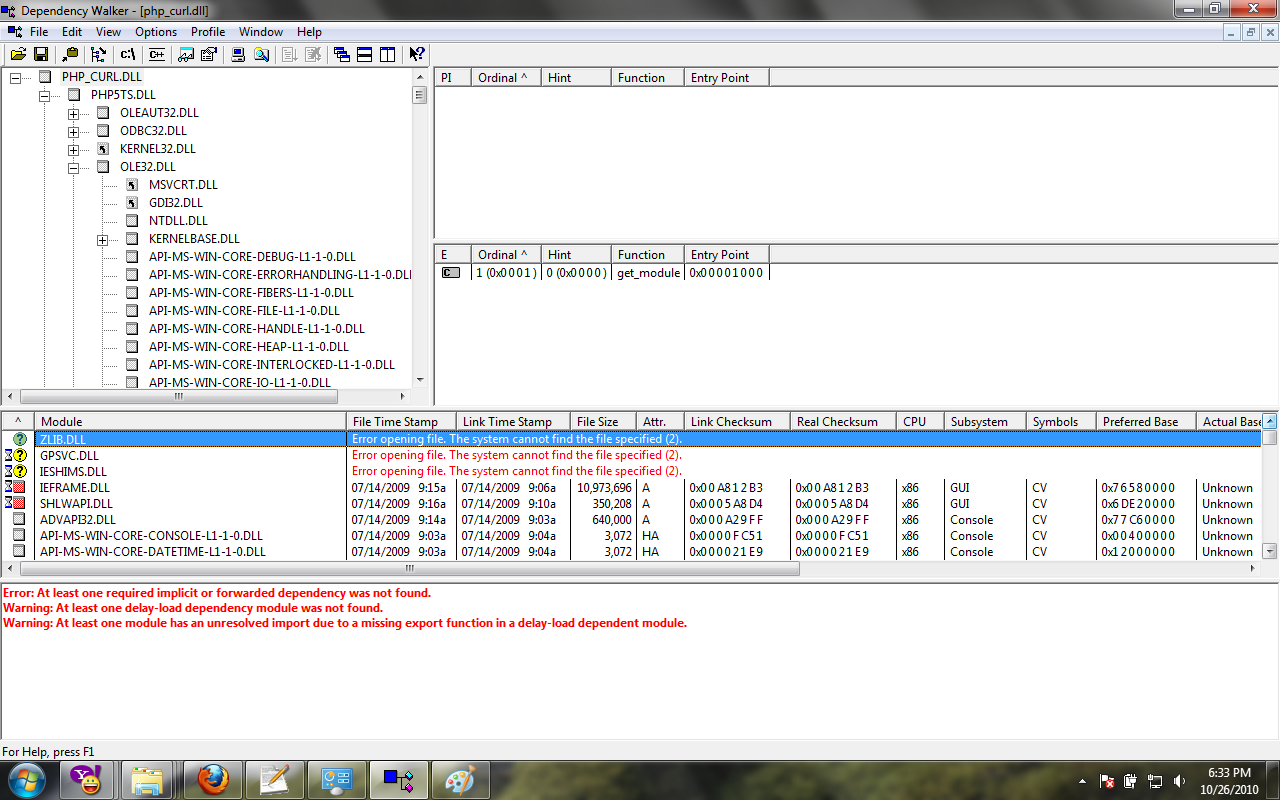Screen dimensions: 1280x800
Task: Toggle the Full Paths c:\ toolbar icon
Action: pyautogui.click(x=127, y=54)
